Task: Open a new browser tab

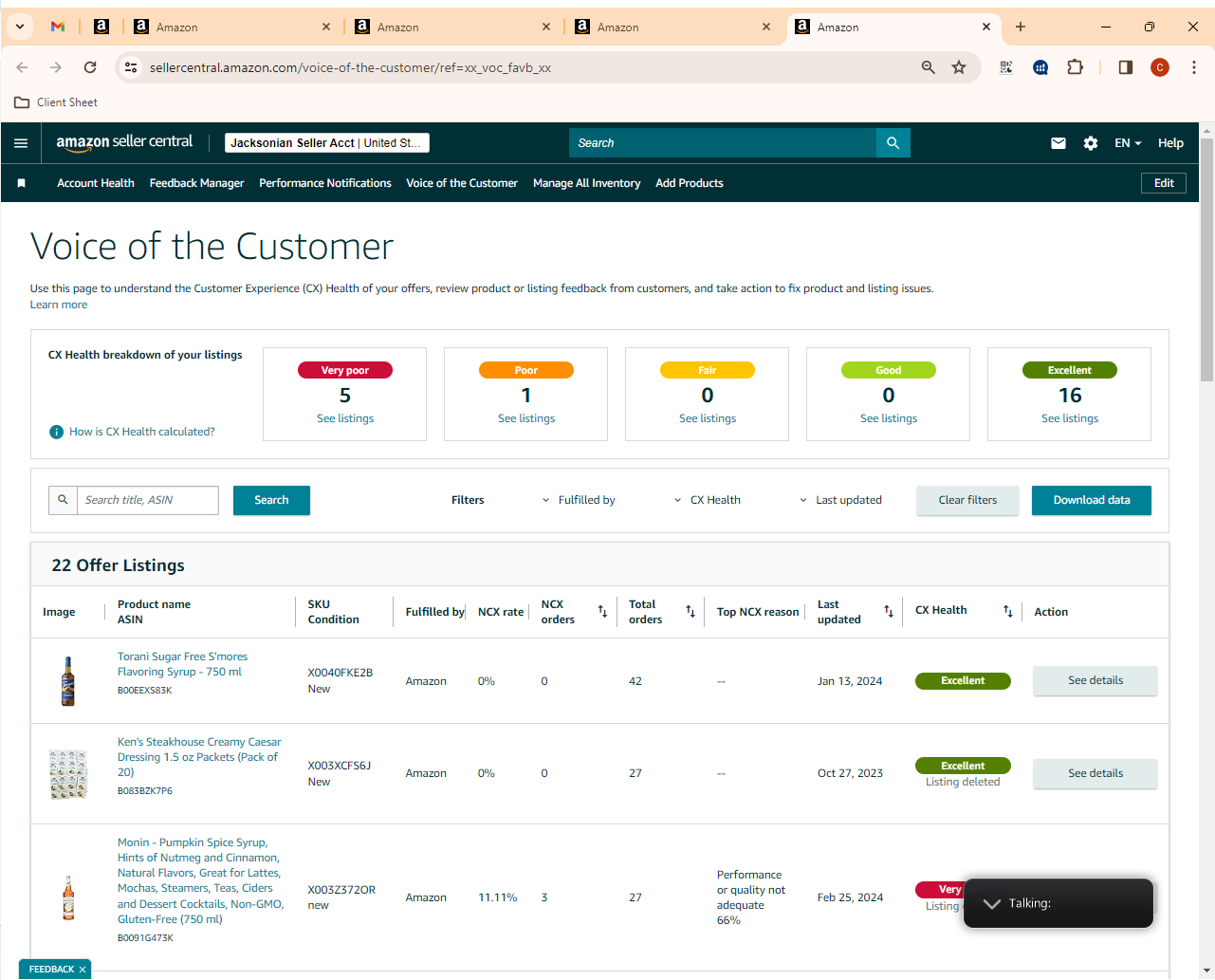Action: click(1021, 27)
